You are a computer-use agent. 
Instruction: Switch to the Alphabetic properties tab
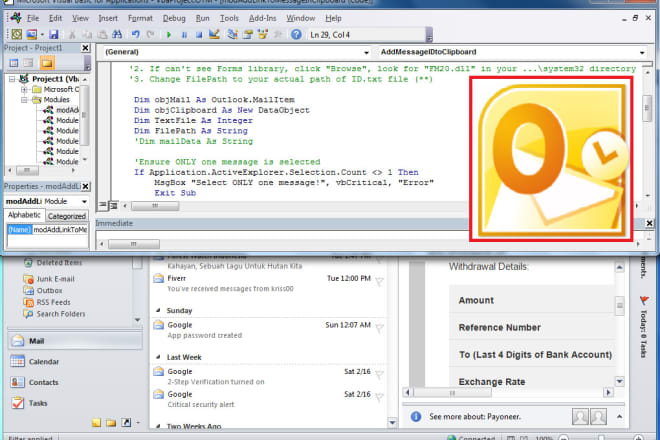coord(24,215)
